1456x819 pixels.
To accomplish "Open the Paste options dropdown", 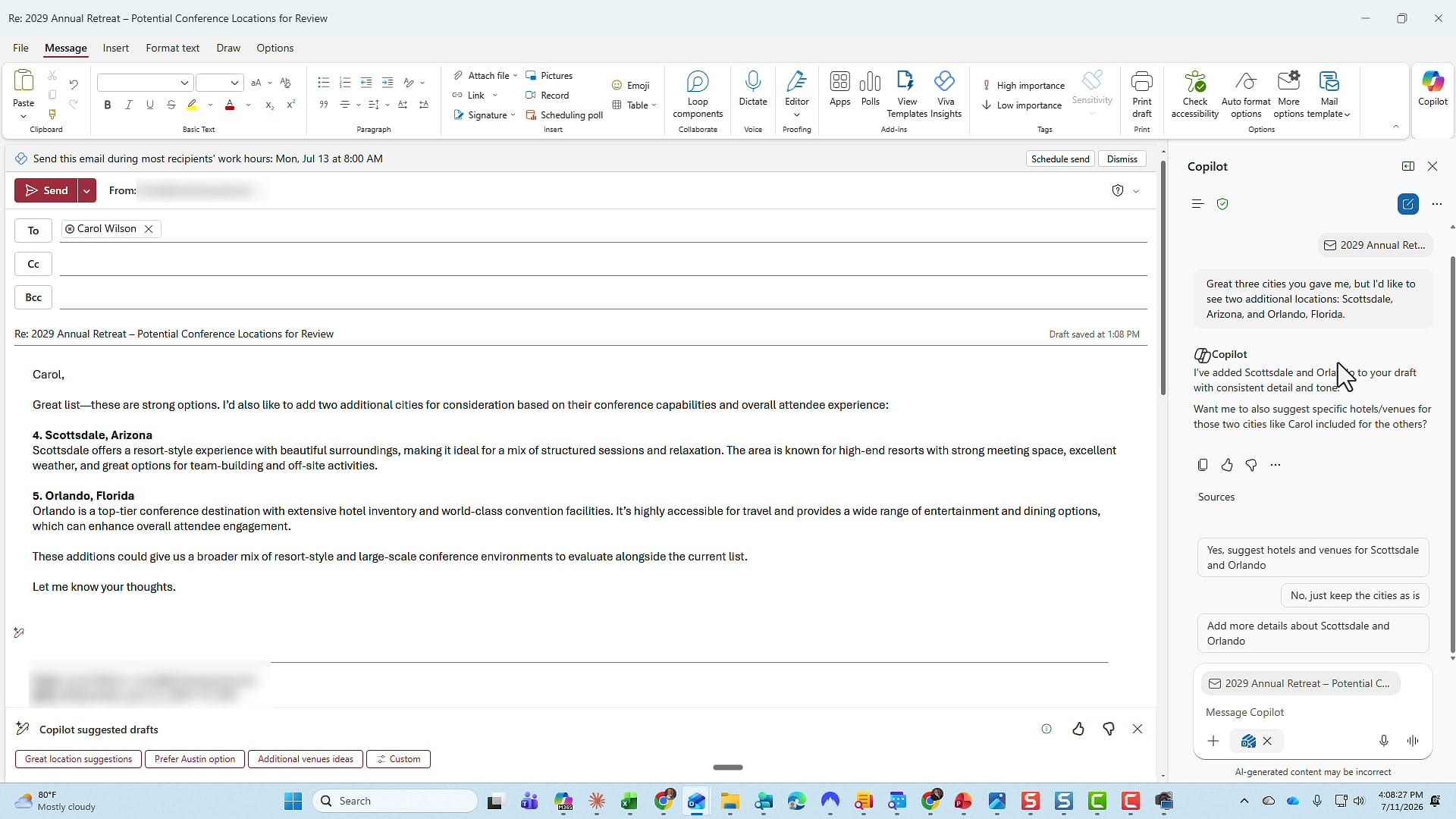I will click(x=24, y=116).
